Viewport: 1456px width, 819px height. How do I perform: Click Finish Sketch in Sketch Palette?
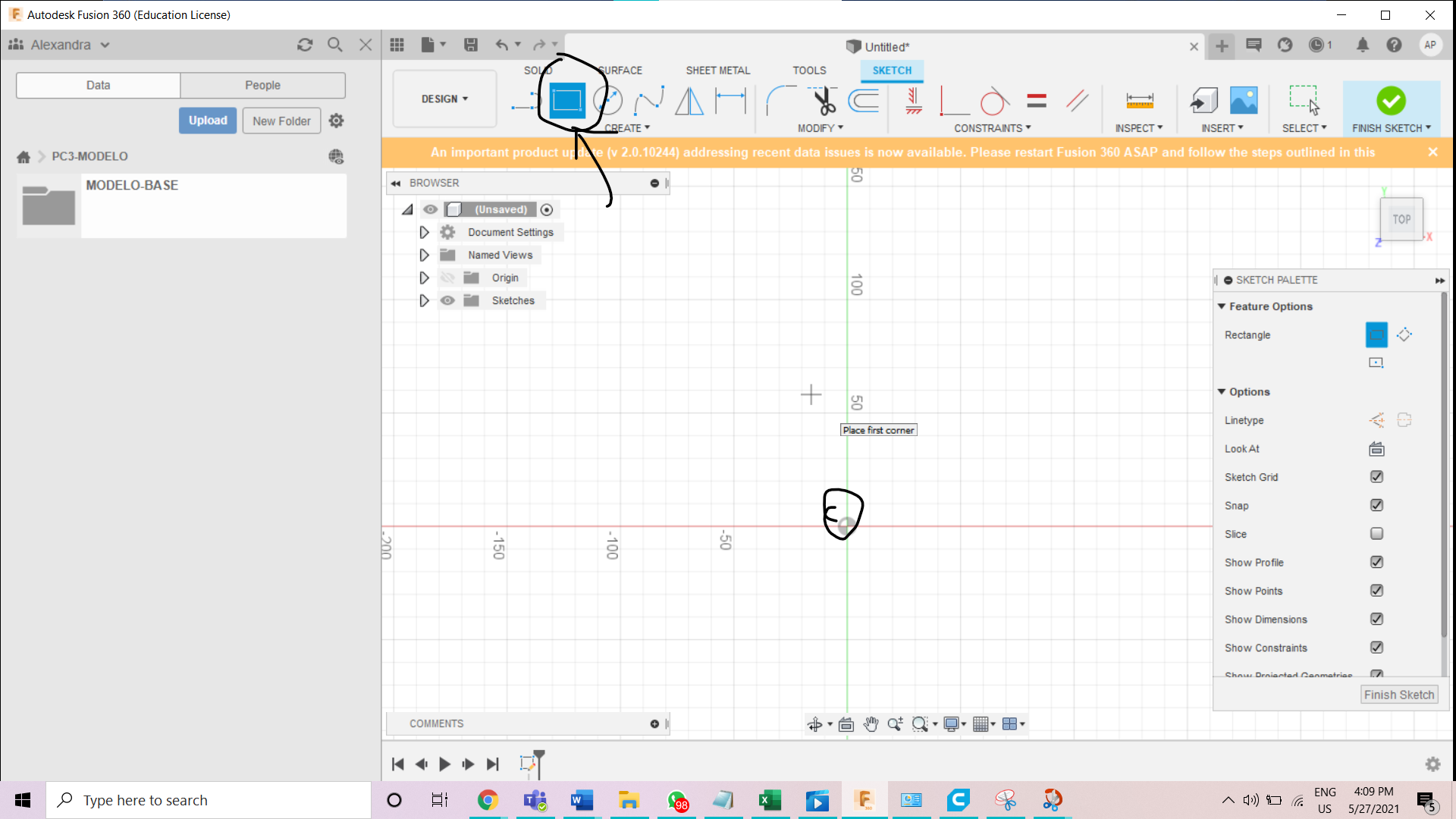1398,695
